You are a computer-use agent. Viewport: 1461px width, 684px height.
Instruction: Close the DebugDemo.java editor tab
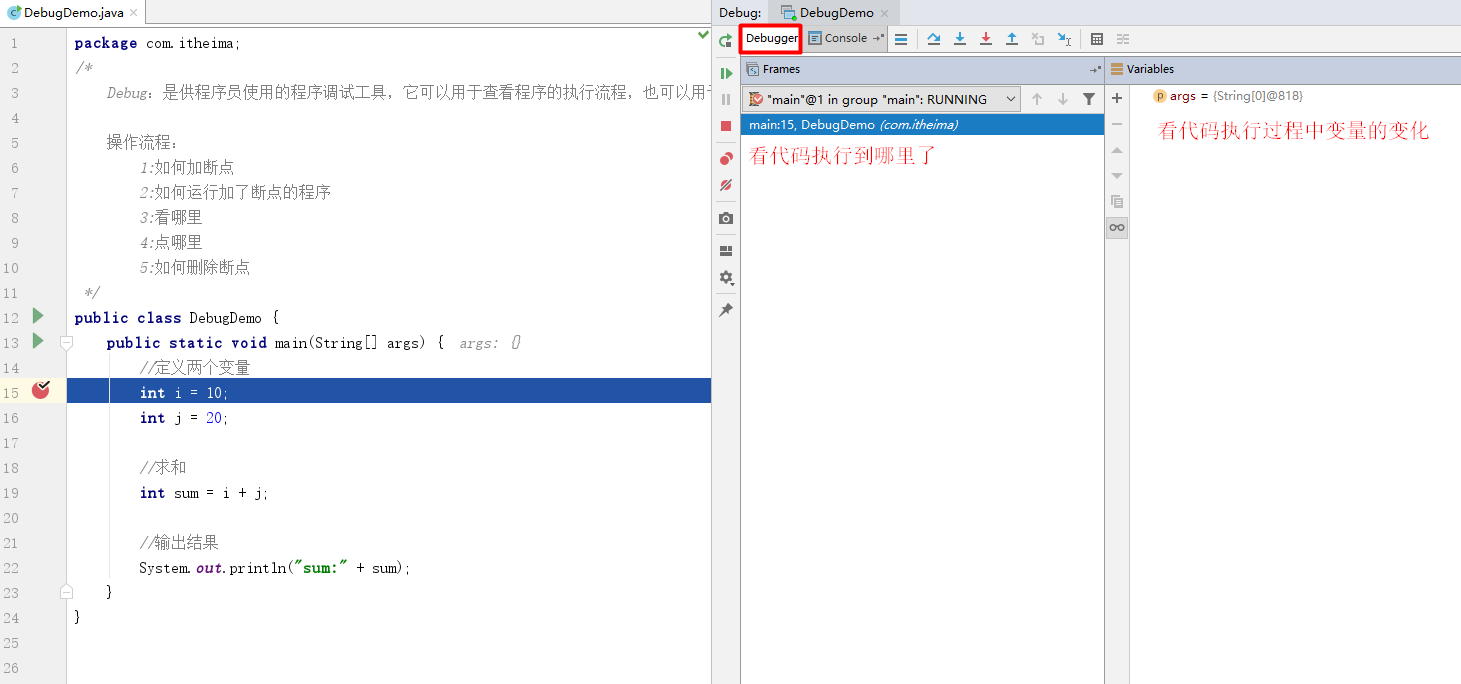click(x=133, y=13)
